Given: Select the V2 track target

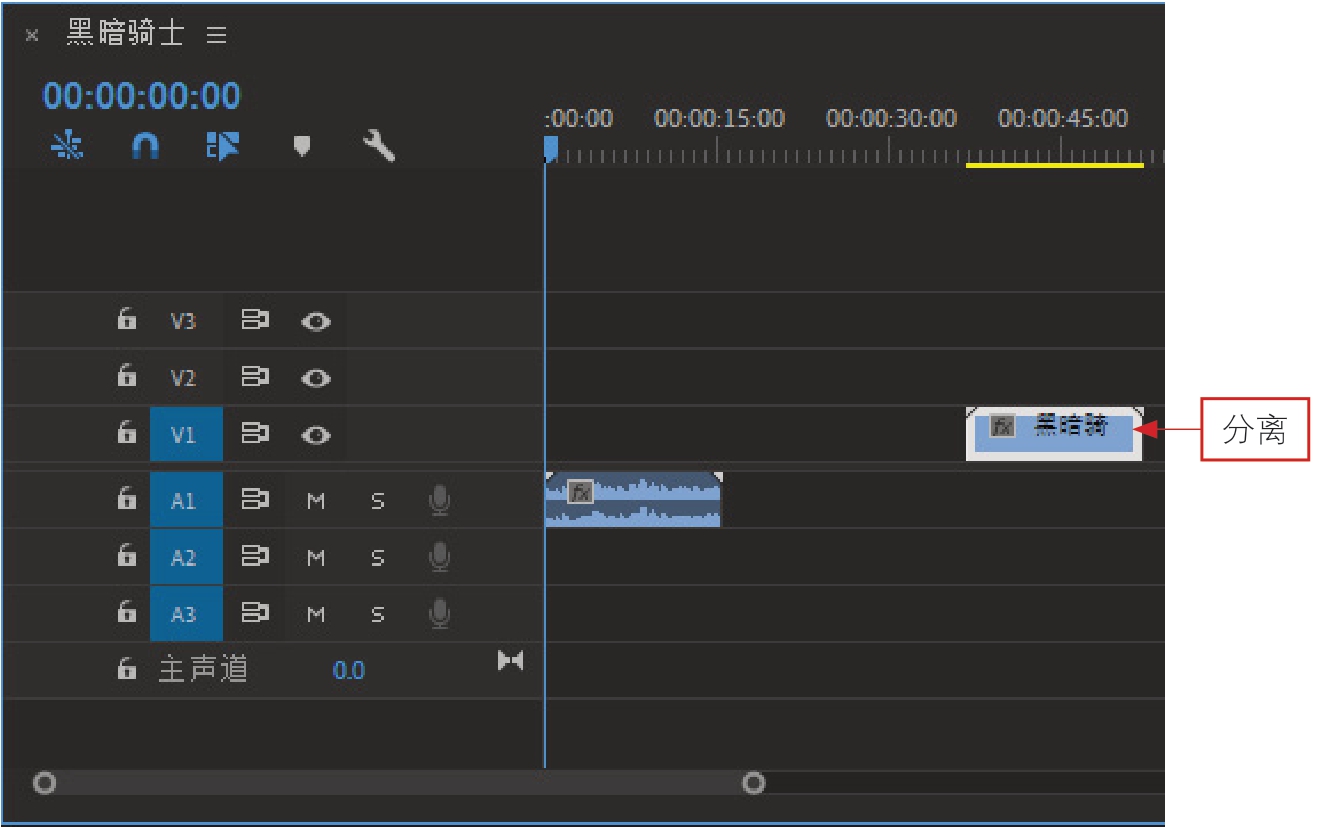Looking at the screenshot, I should coord(183,378).
